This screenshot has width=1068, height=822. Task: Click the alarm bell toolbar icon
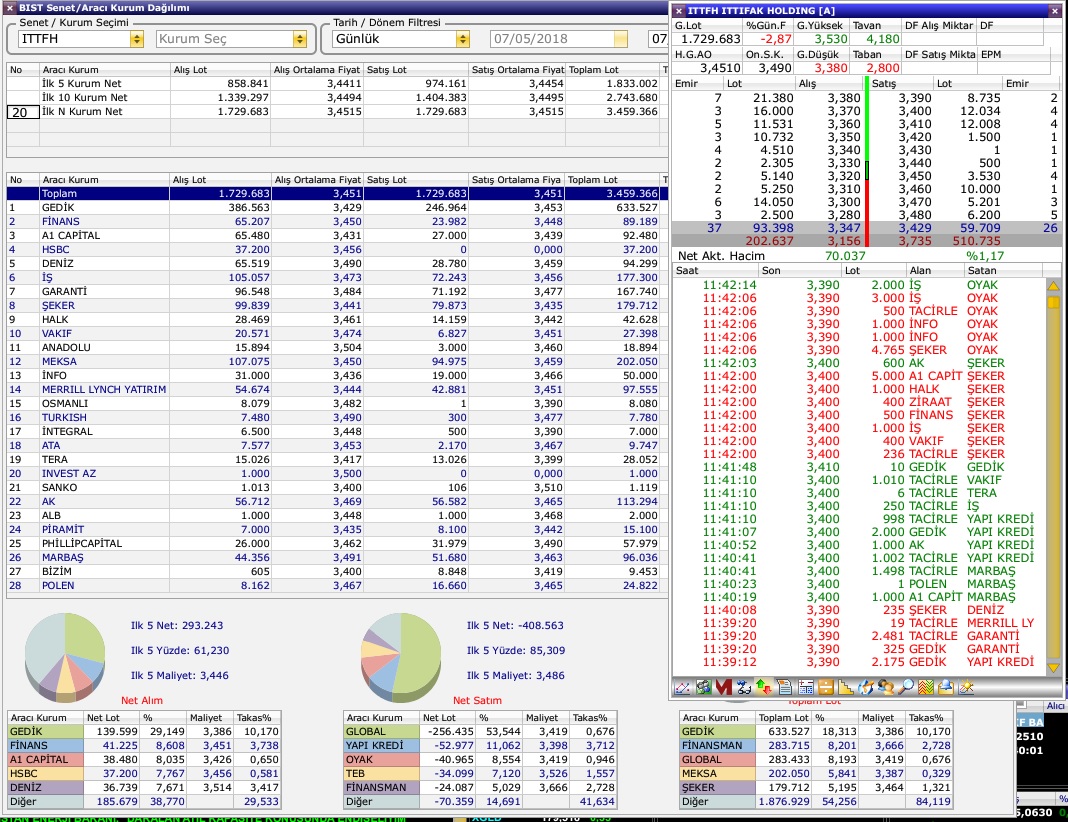tap(945, 688)
